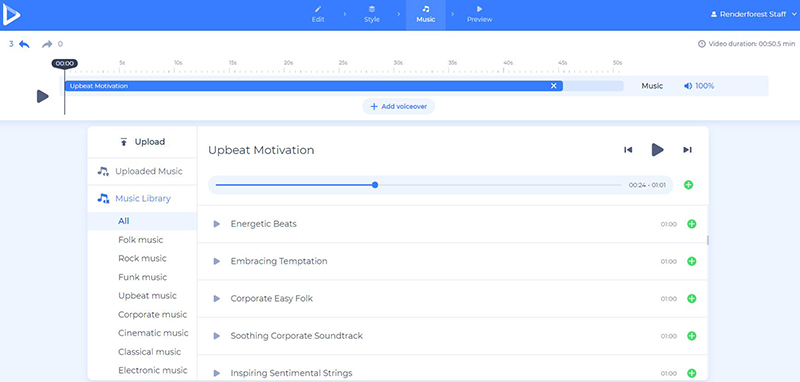800x382 pixels.
Task: Select Upbeat music category
Action: 147,296
